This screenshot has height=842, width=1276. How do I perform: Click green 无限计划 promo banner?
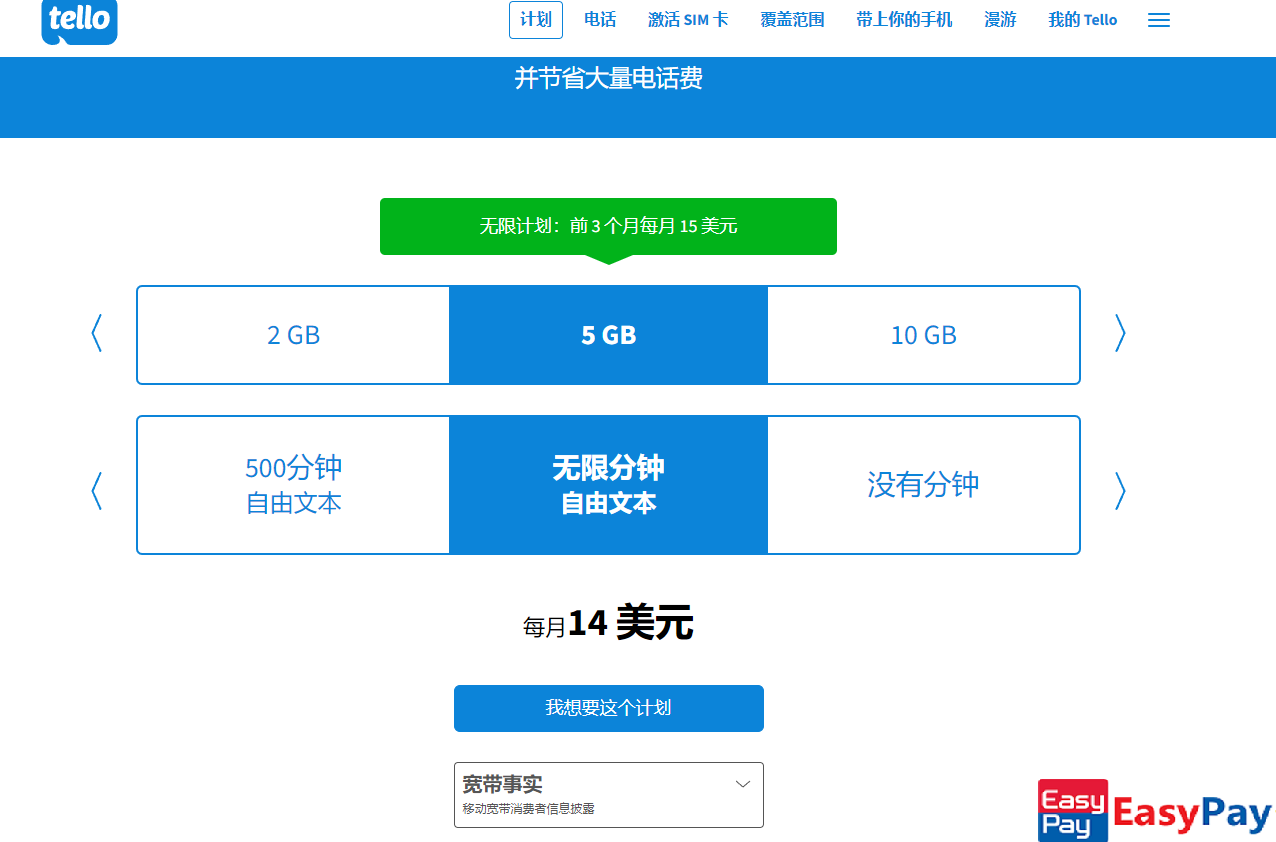pyautogui.click(x=608, y=226)
